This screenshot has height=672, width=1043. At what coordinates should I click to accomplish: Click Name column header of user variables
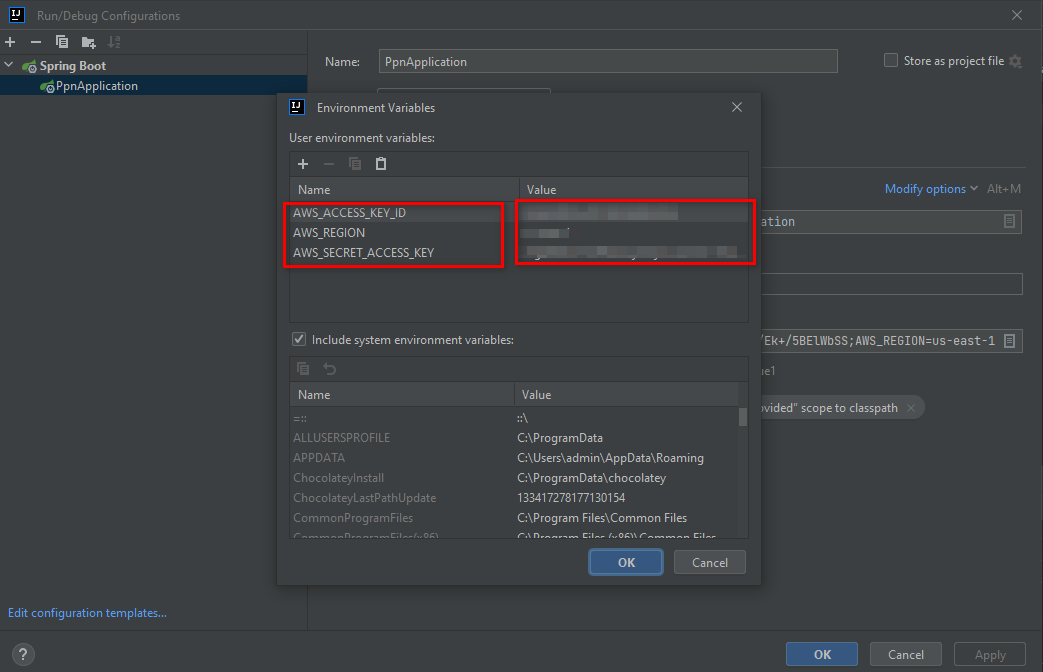coord(404,190)
